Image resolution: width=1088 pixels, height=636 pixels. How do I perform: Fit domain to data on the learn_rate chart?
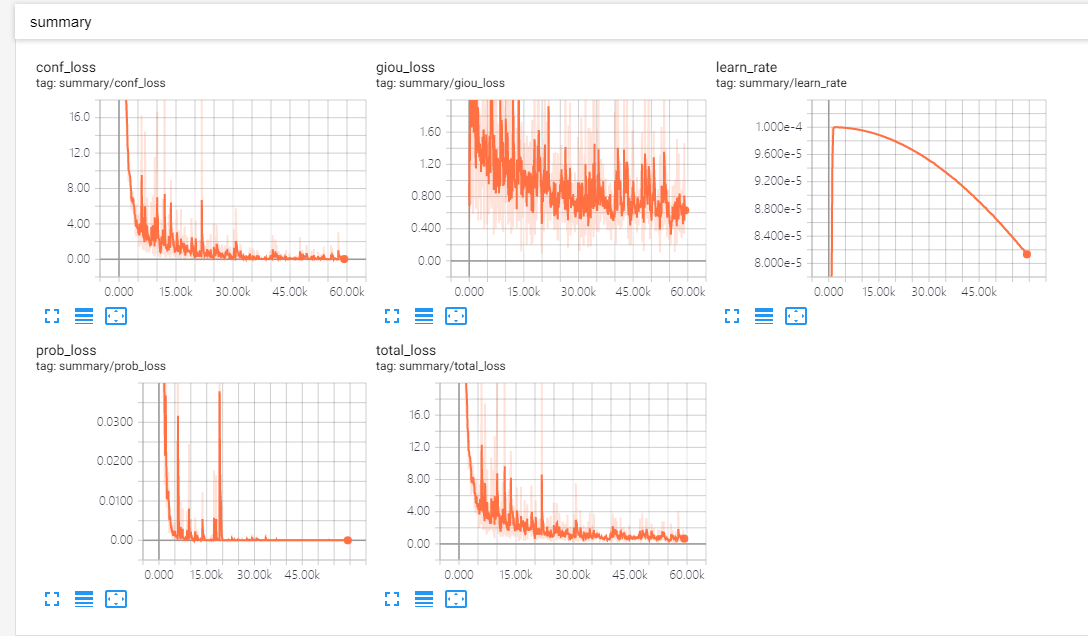pos(796,316)
